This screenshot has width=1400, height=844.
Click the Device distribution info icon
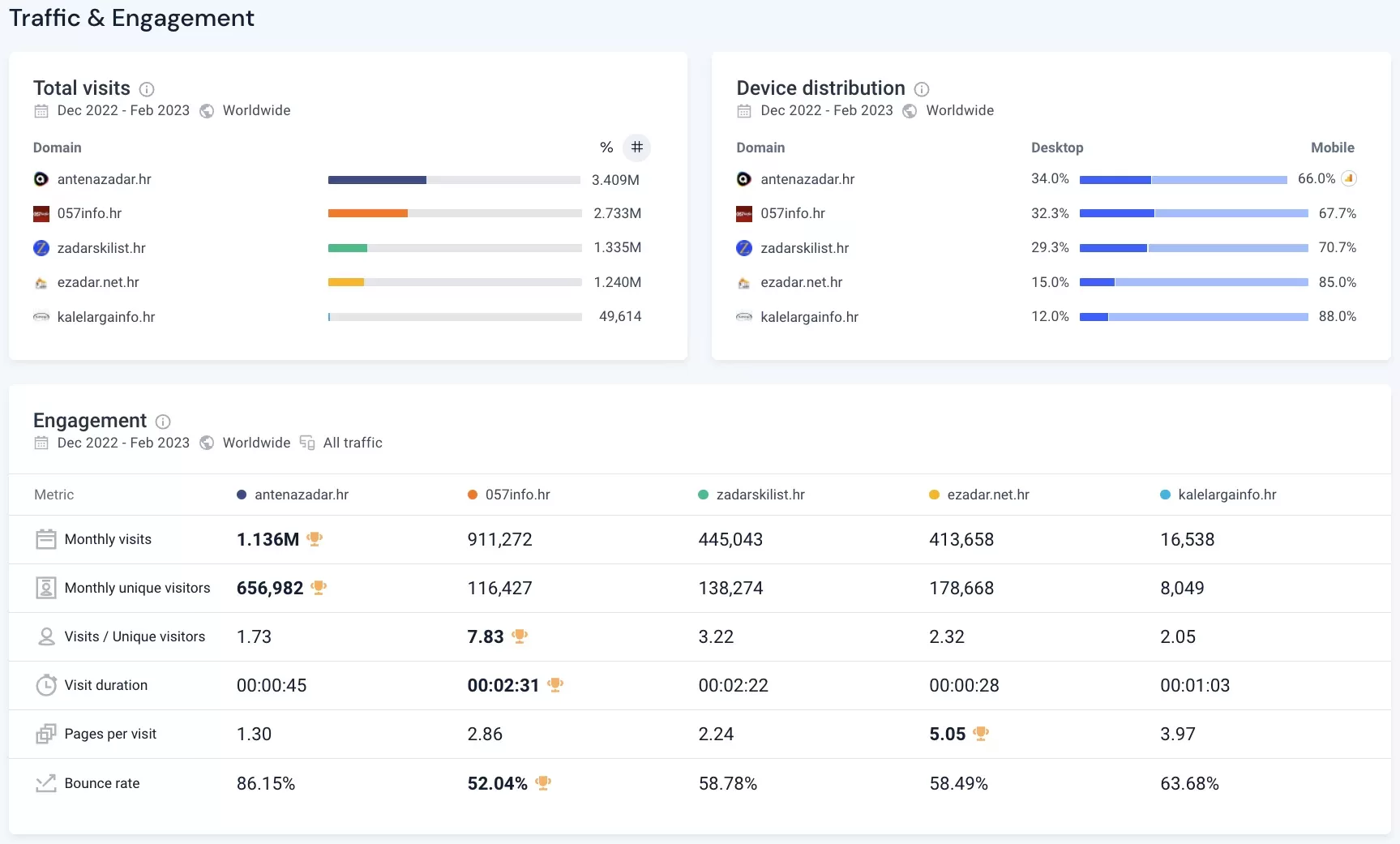tap(922, 89)
